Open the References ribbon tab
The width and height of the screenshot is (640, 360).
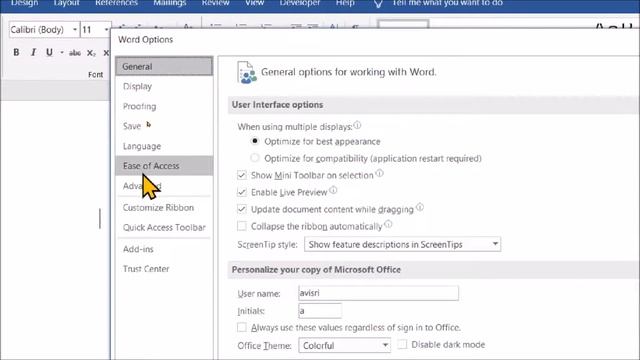[116, 3]
